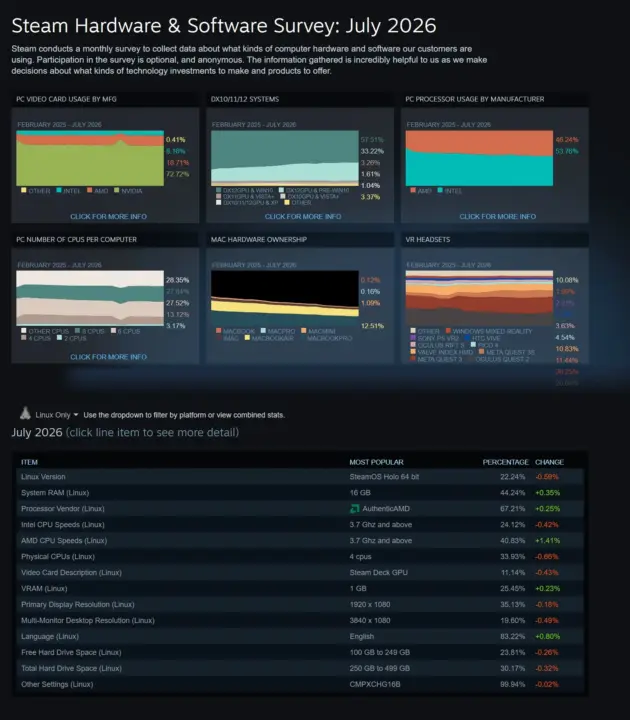Click the '3840 x 1080' resolution value
Screen dimensions: 630x720
[x=370, y=620]
